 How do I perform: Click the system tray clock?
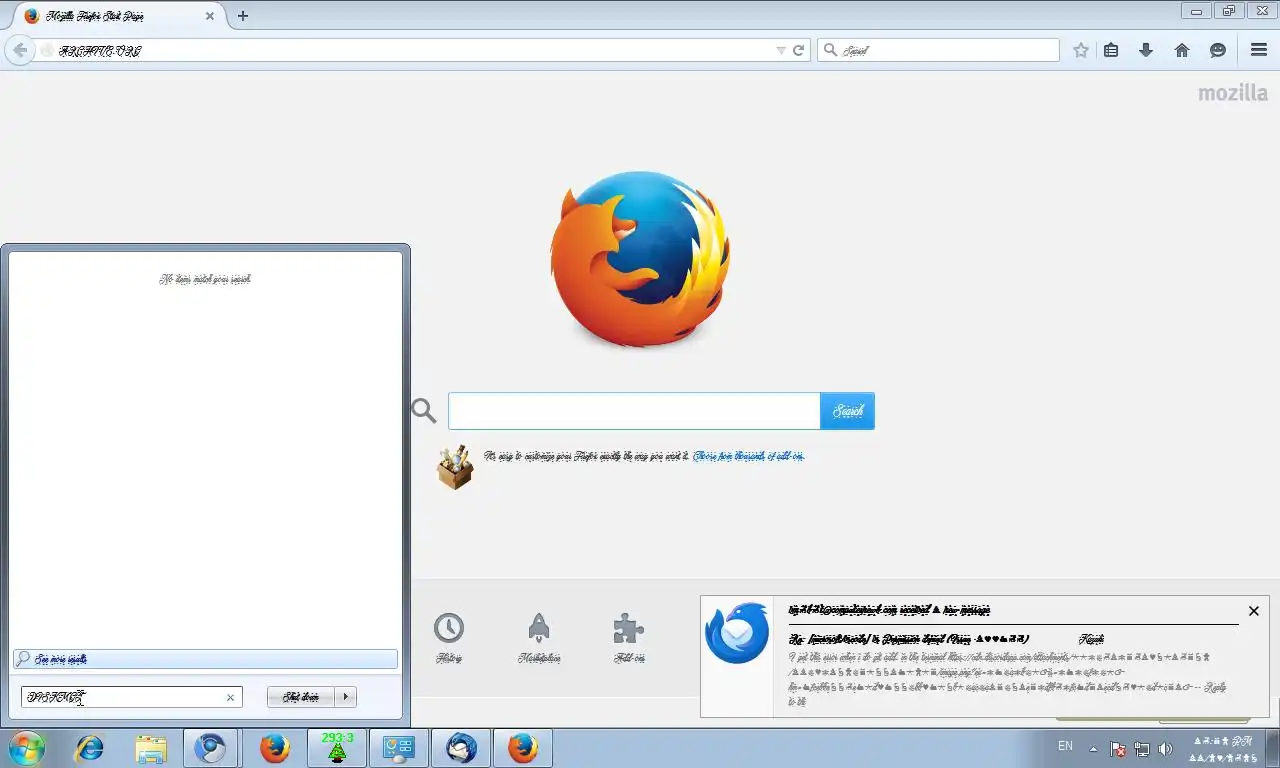pyautogui.click(x=1223, y=749)
